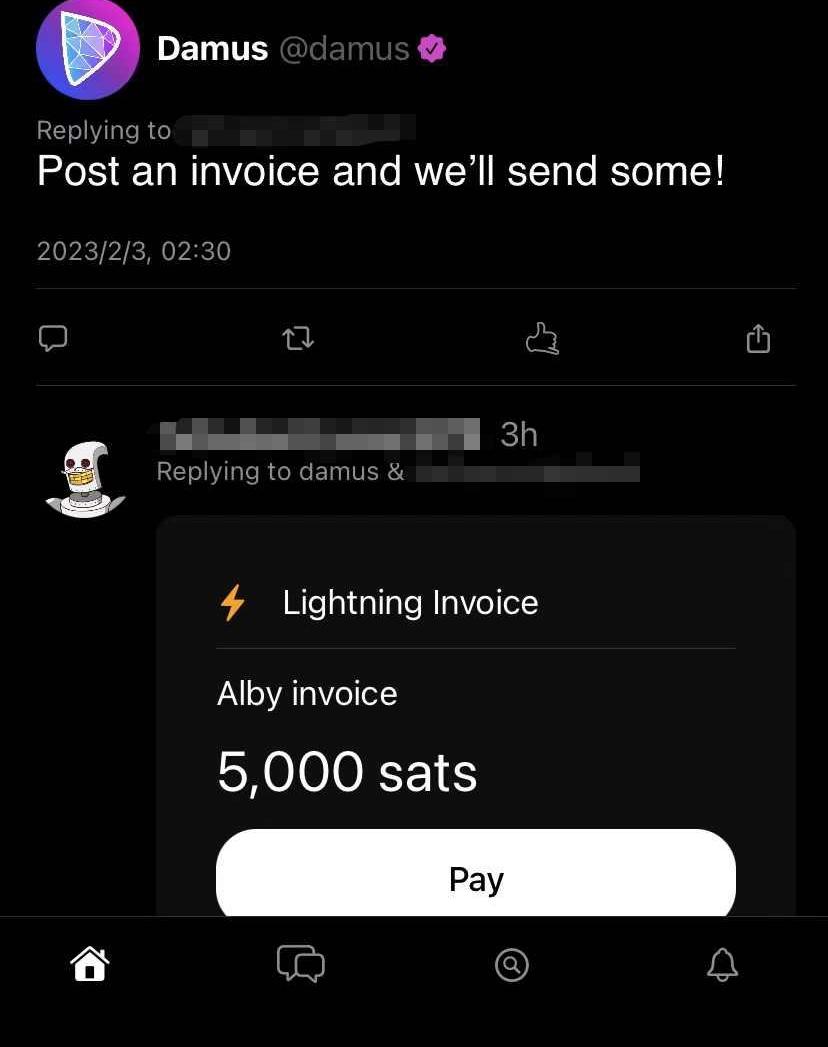Like the Damus post
This screenshot has width=828, height=1047.
coord(542,339)
